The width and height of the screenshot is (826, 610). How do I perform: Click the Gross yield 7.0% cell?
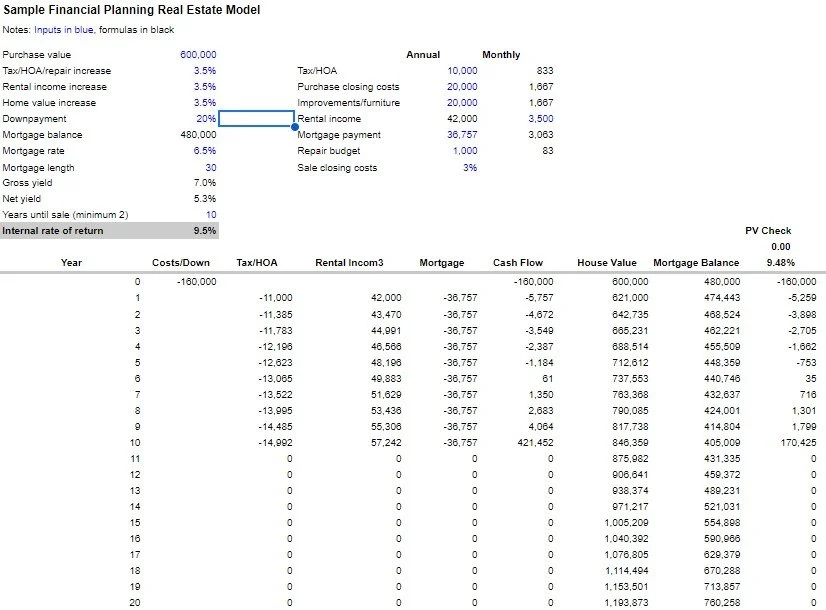click(205, 183)
